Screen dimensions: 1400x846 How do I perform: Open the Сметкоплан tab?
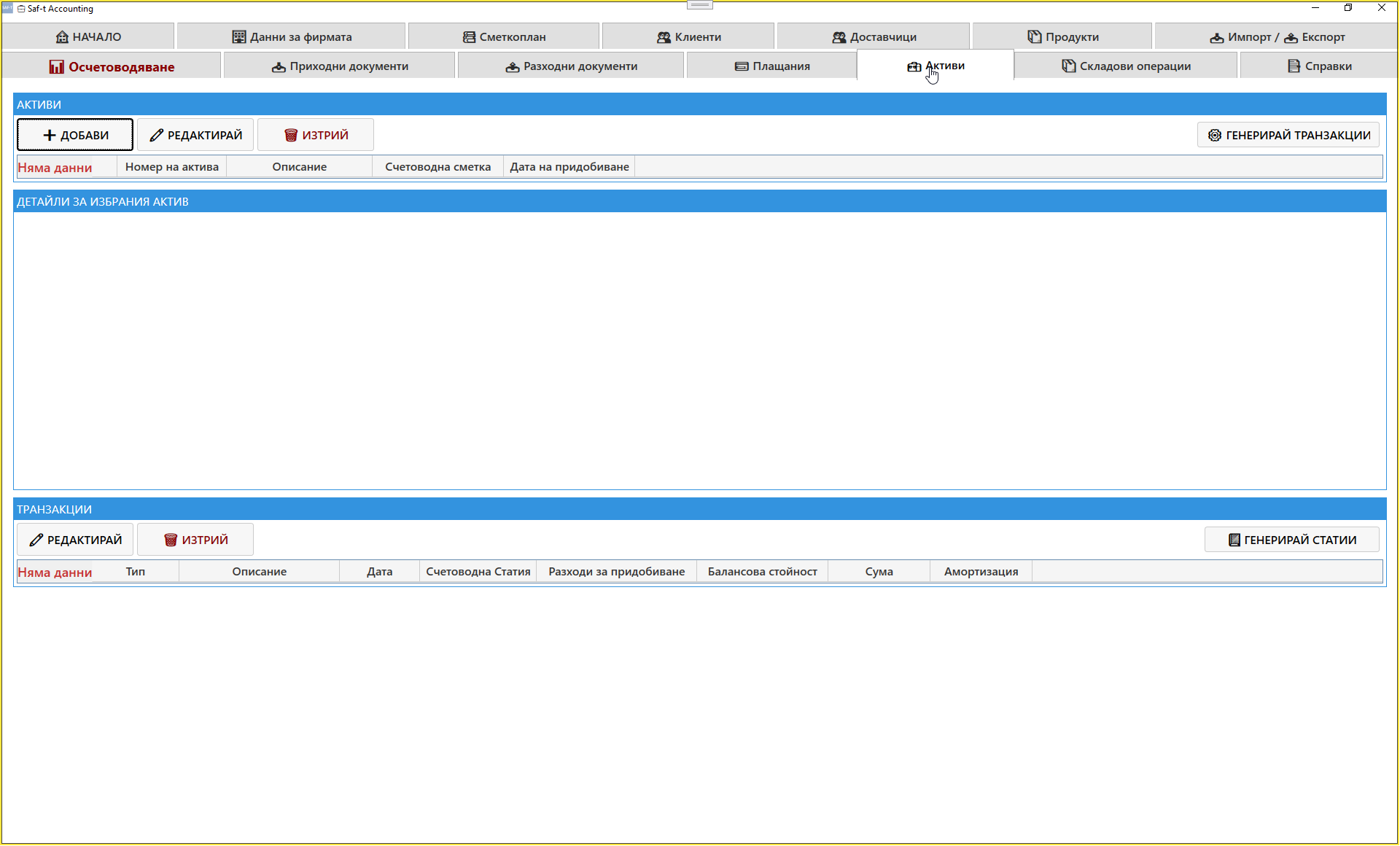[x=504, y=36]
